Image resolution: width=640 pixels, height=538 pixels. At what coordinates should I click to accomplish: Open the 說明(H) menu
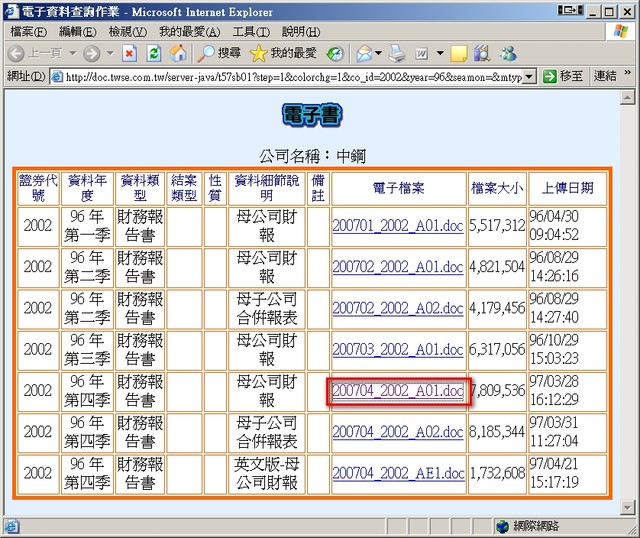tap(301, 31)
